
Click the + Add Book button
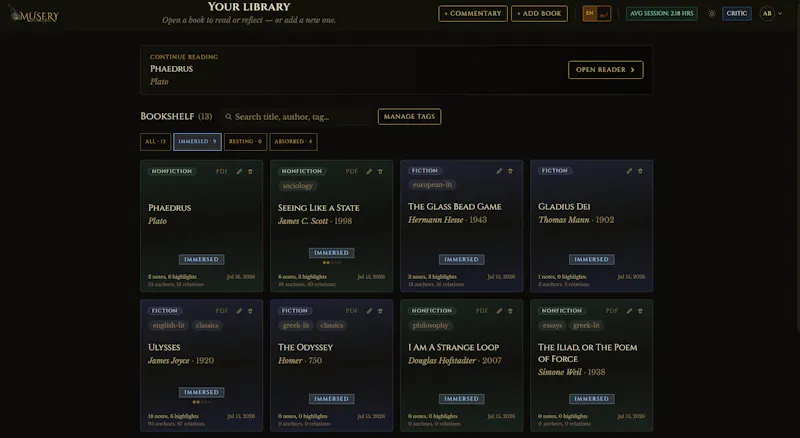[539, 14]
